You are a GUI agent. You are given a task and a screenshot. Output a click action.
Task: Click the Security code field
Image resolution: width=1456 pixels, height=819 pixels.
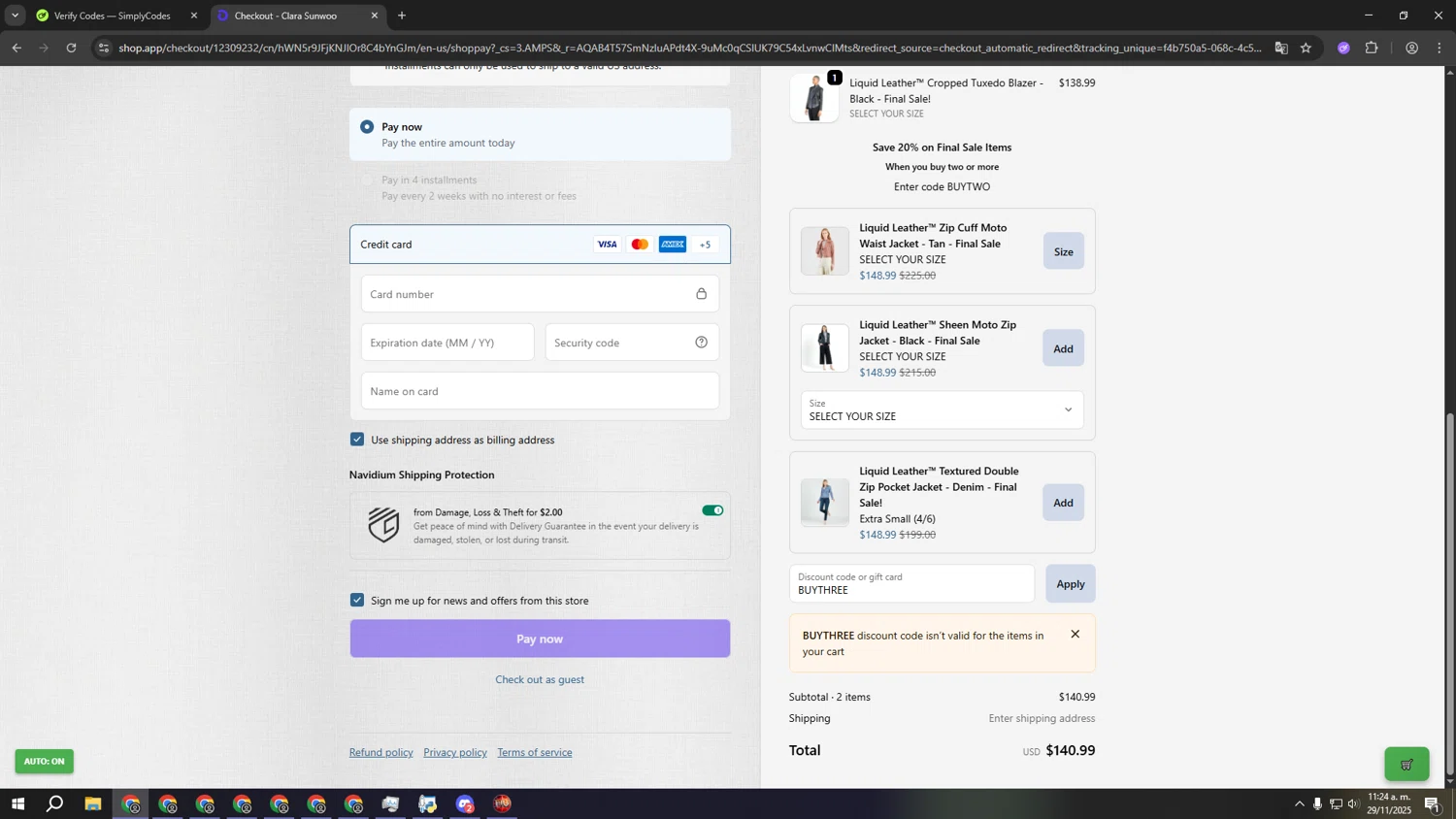tap(632, 343)
